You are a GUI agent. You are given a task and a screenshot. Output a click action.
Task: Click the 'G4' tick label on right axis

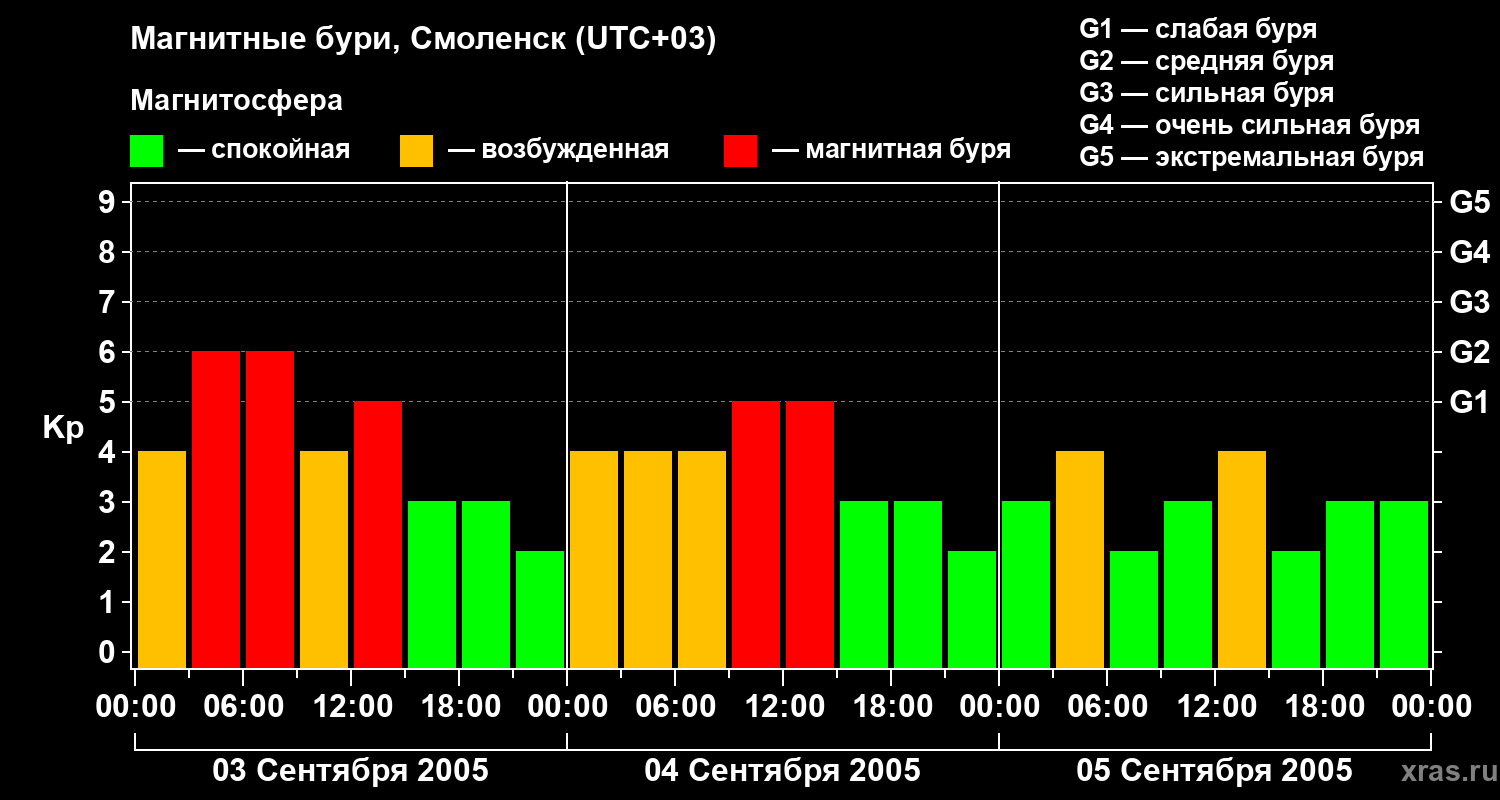click(1470, 252)
